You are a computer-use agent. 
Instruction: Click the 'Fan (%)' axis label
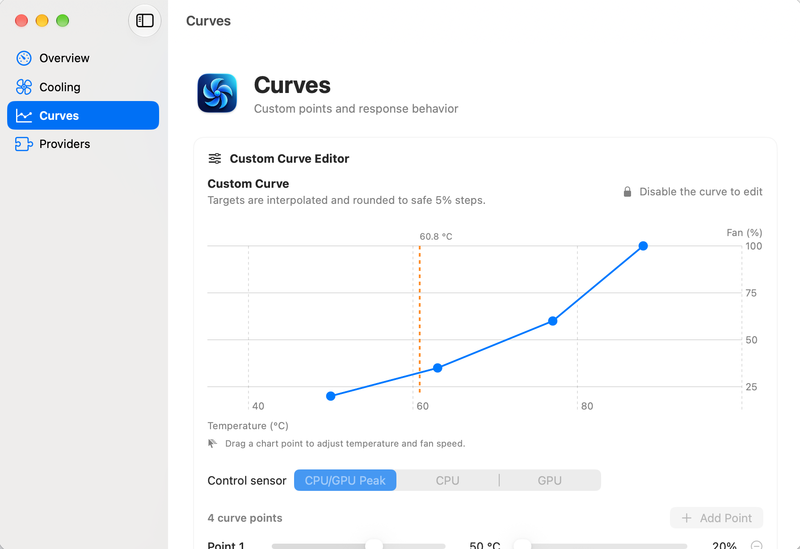point(744,233)
